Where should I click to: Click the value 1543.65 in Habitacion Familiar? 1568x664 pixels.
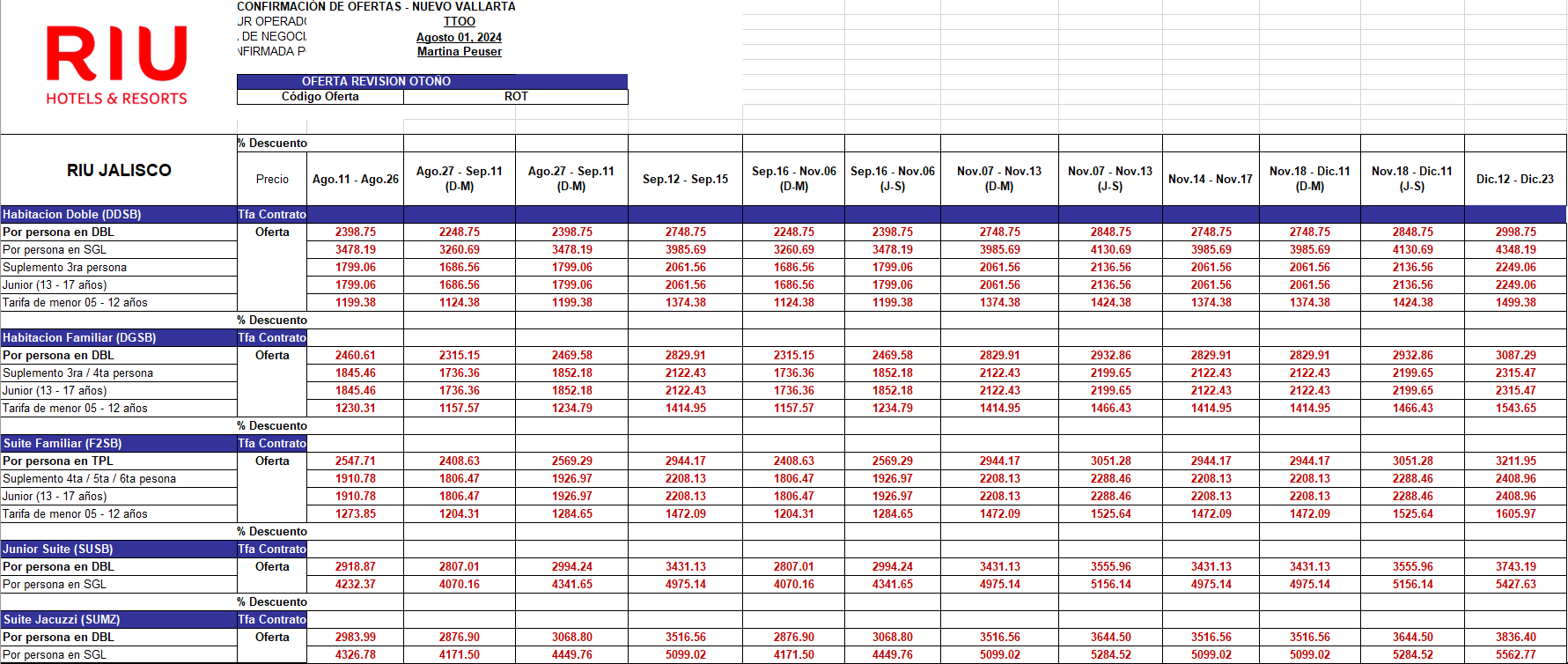[x=1515, y=408]
